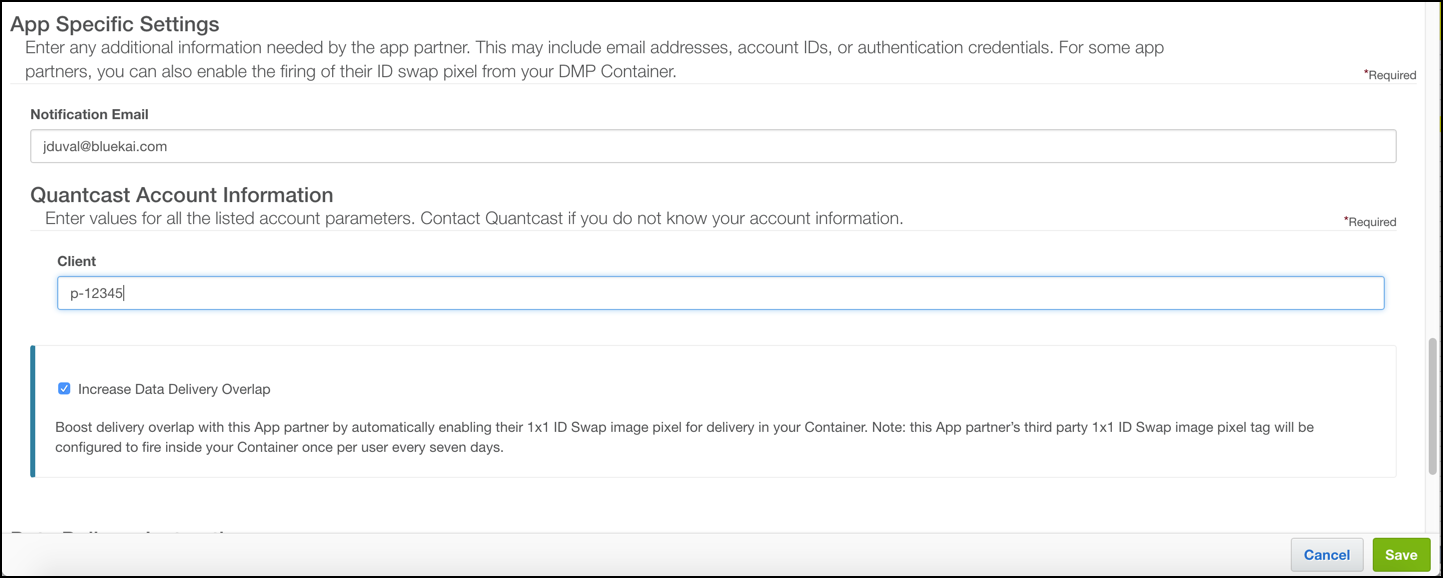Click the Client field label
Image resolution: width=1443 pixels, height=578 pixels.
[x=76, y=261]
